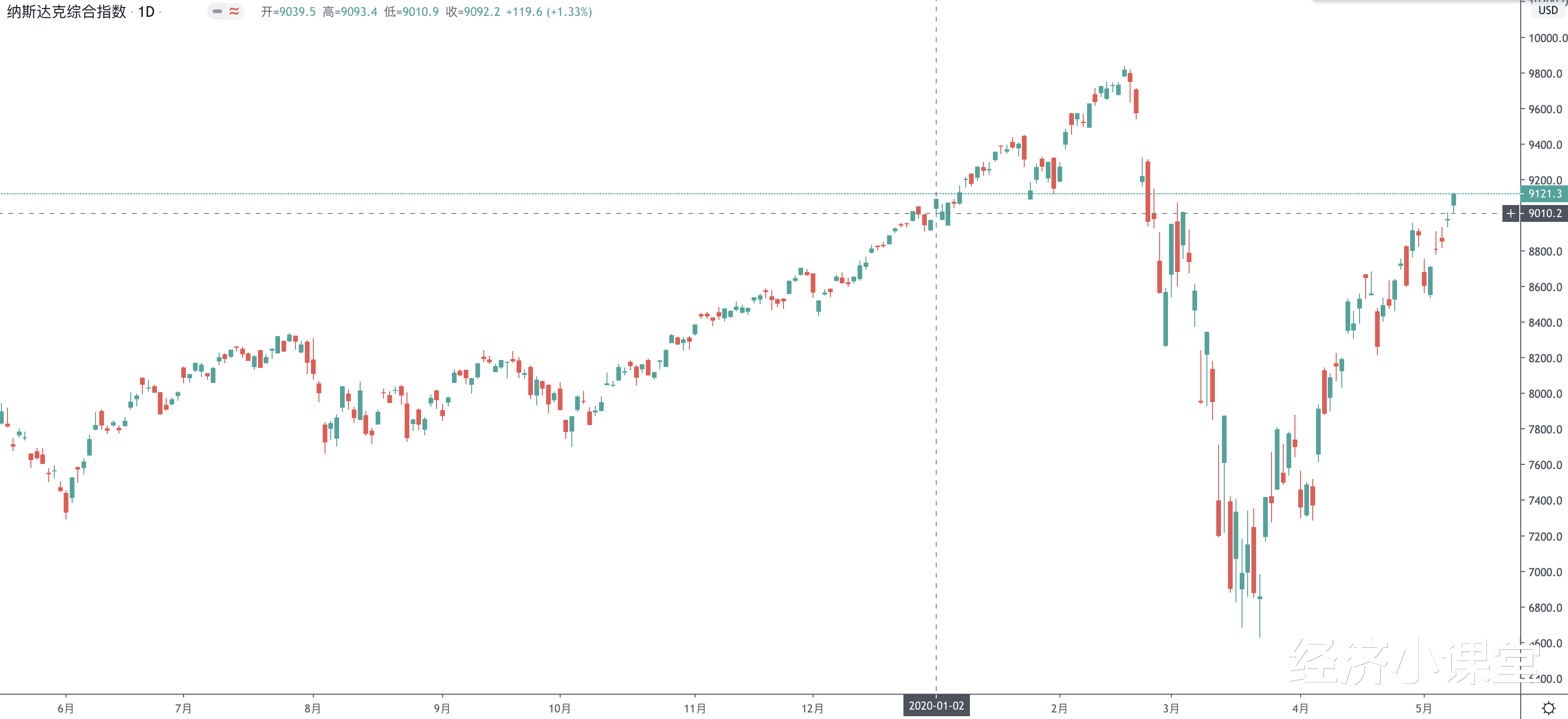Viewport: 1568px width, 719px height.
Task: Click the 8月 label on time axis
Action: tap(313, 709)
